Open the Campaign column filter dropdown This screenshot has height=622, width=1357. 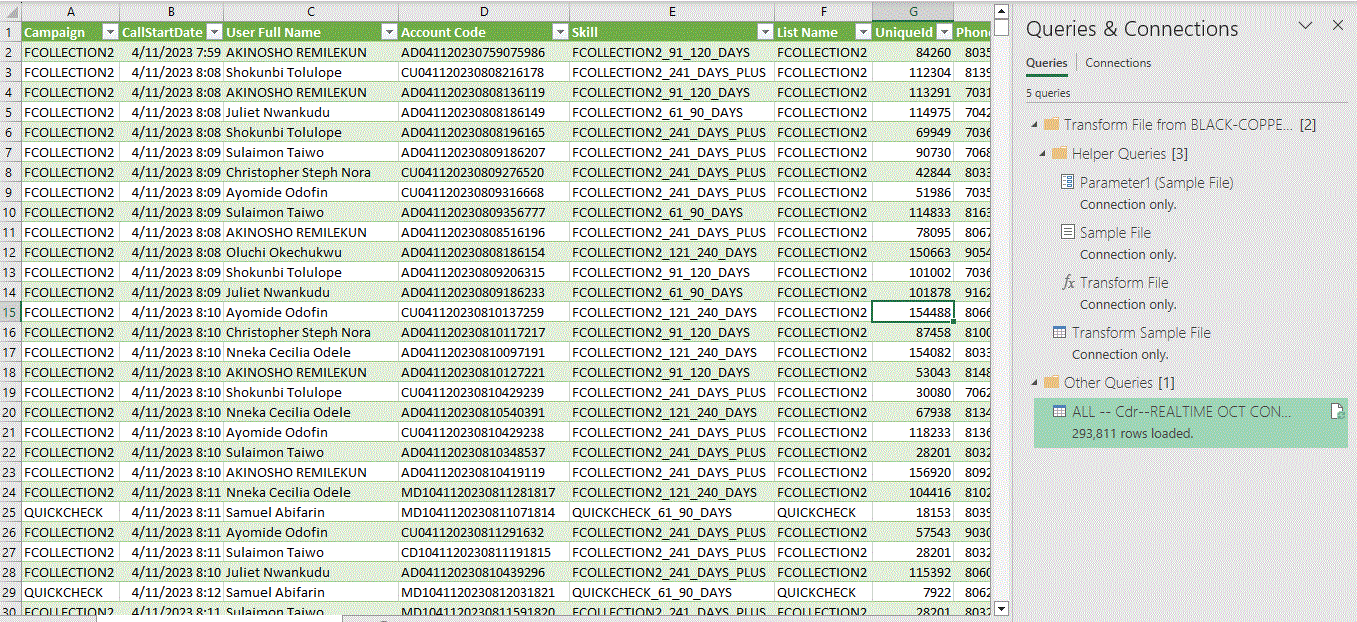tap(110, 32)
